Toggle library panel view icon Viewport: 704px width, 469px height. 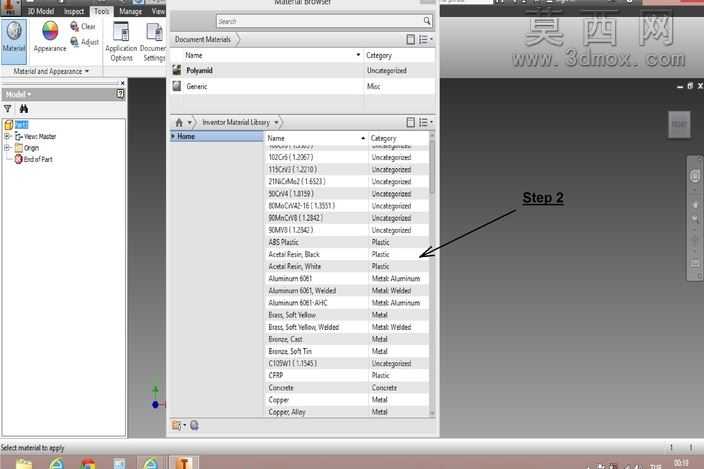410,122
